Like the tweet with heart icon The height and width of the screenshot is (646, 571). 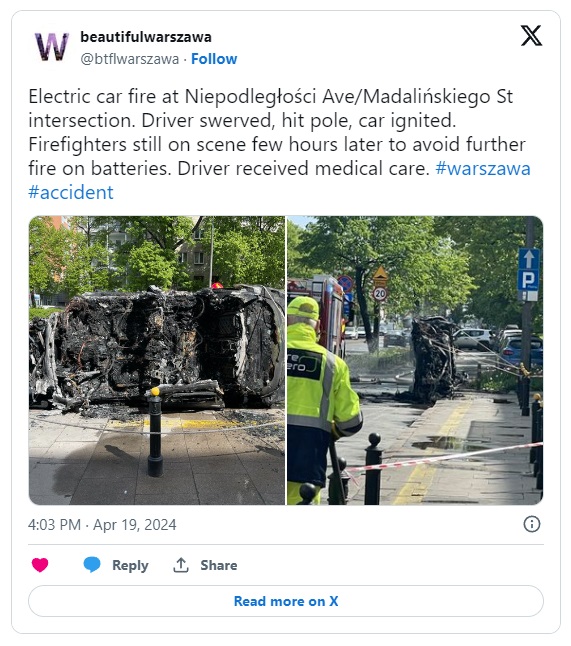[40, 565]
